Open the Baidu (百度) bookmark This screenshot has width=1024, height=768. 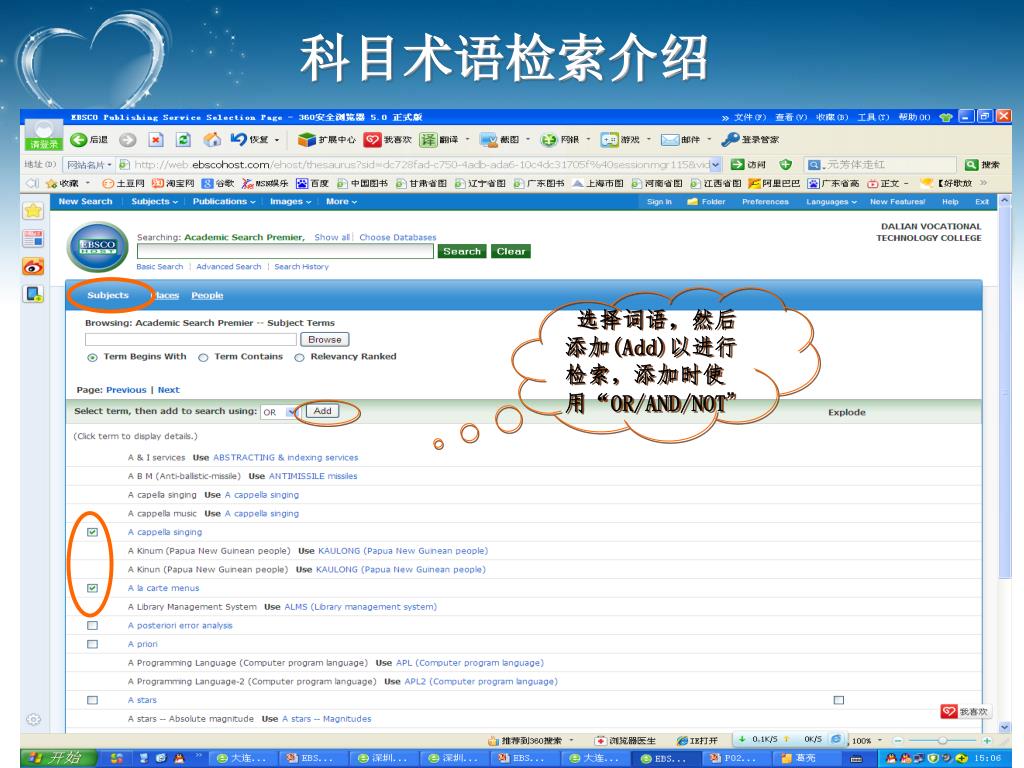(x=313, y=184)
